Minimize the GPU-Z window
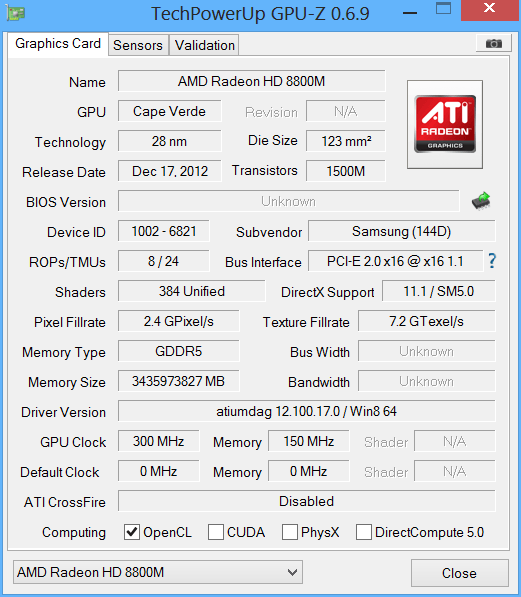521x597 pixels. tap(410, 13)
